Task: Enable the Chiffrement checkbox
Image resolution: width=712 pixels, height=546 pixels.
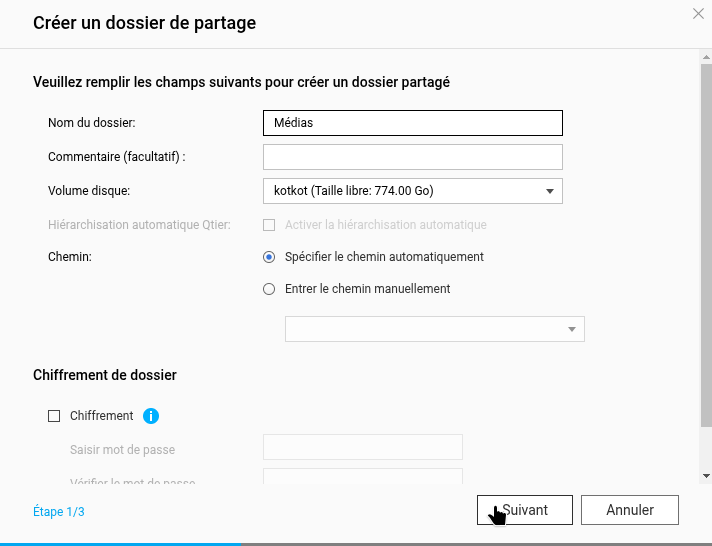Action: 54,416
